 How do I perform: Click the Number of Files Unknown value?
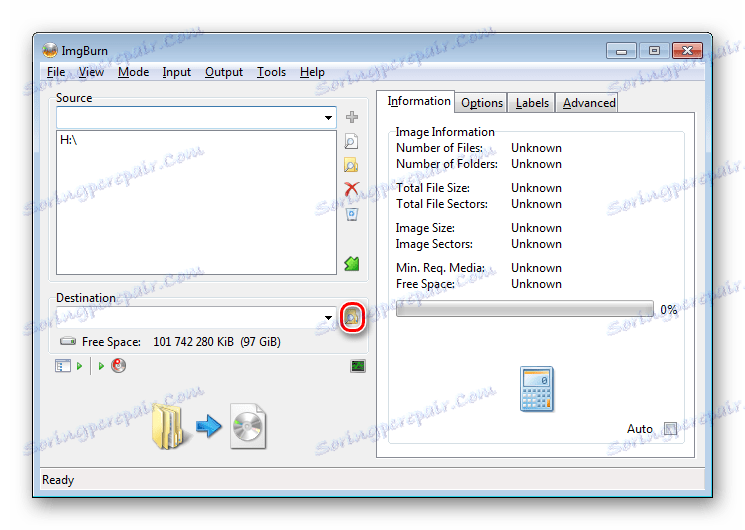coord(536,148)
